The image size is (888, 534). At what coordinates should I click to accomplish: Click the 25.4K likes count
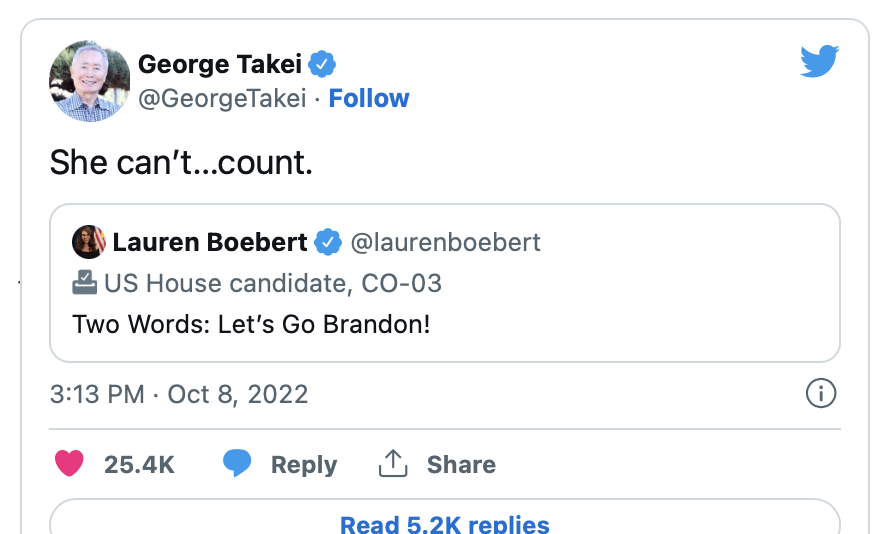pos(139,464)
